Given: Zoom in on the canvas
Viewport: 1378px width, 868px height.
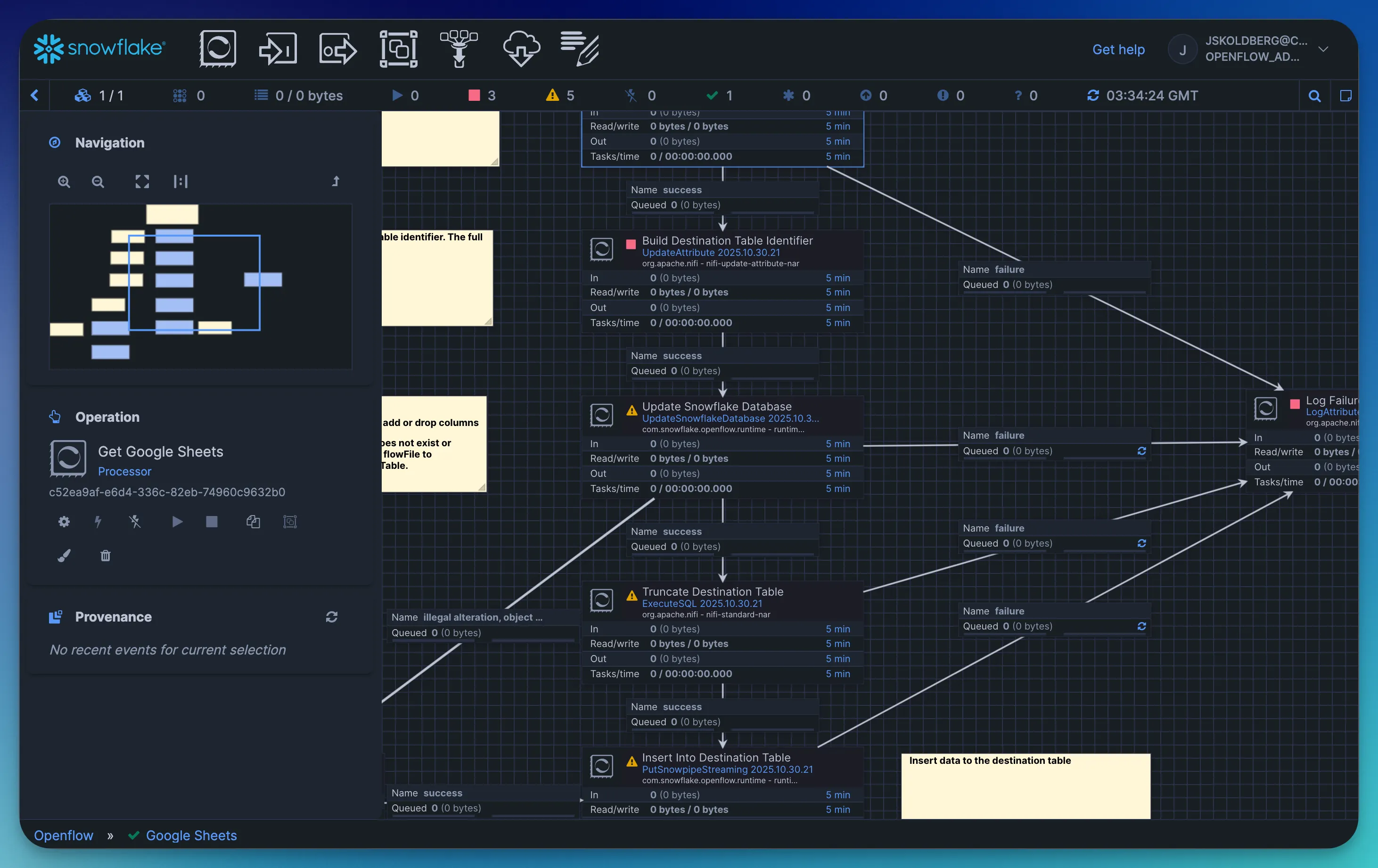Looking at the screenshot, I should [x=64, y=181].
